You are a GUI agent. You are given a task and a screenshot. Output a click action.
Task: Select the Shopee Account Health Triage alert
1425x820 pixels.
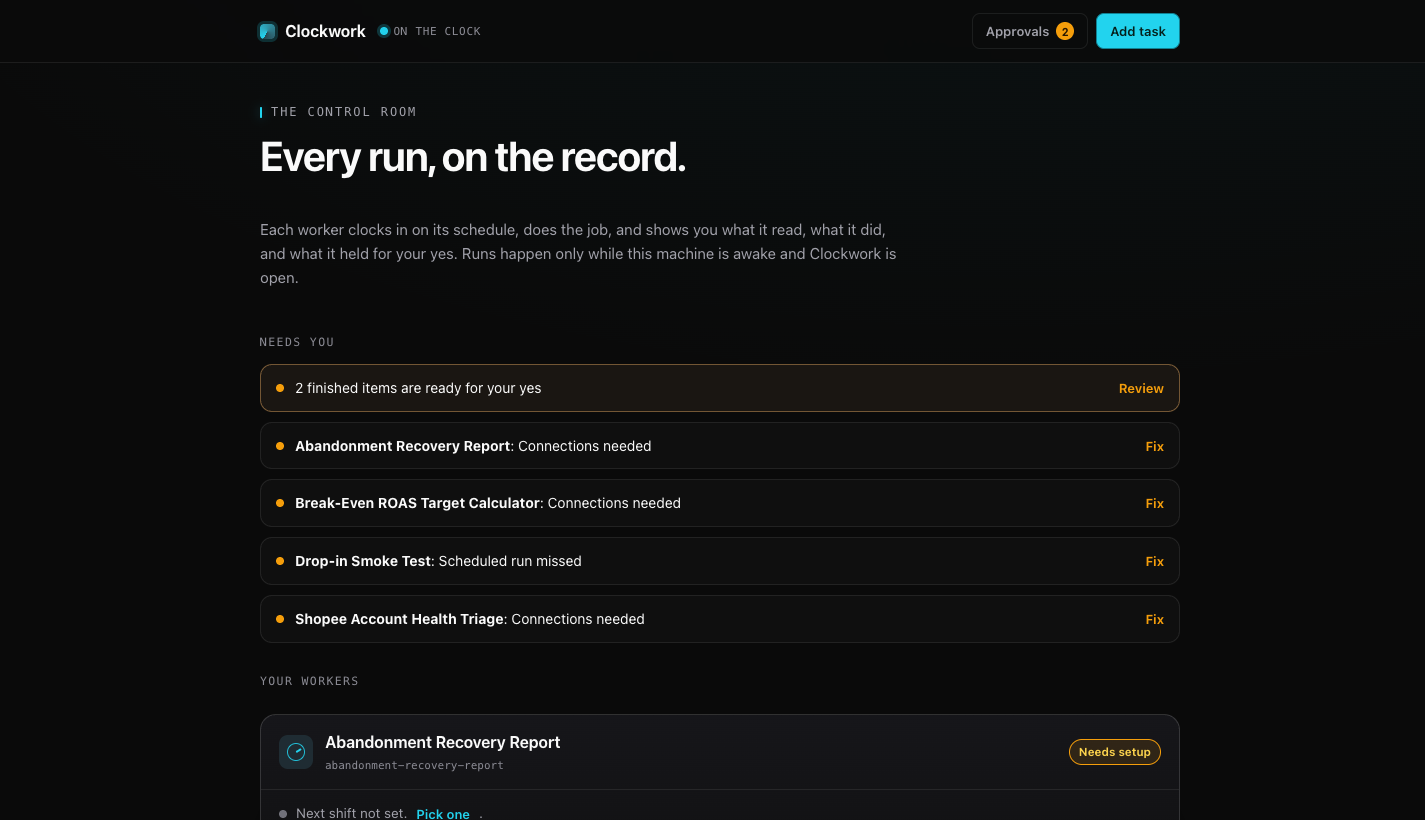pyautogui.click(x=720, y=619)
